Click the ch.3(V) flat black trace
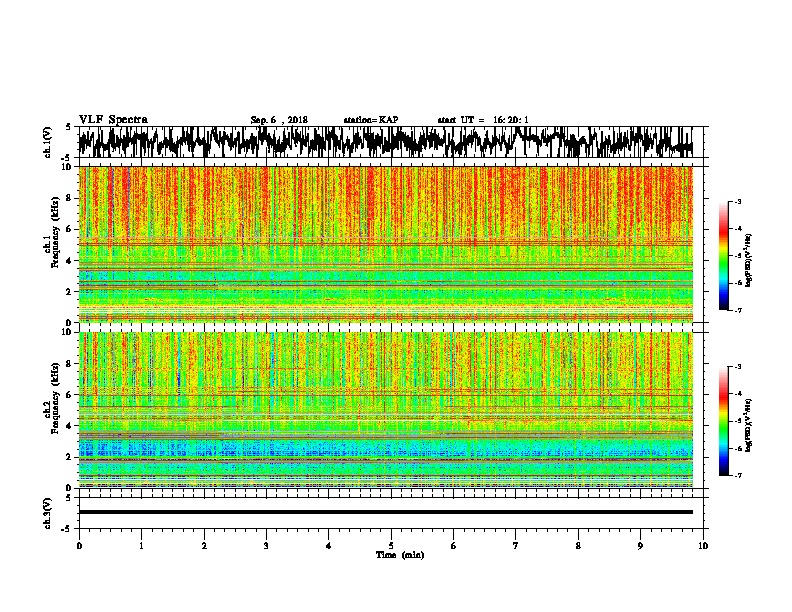 click(386, 512)
